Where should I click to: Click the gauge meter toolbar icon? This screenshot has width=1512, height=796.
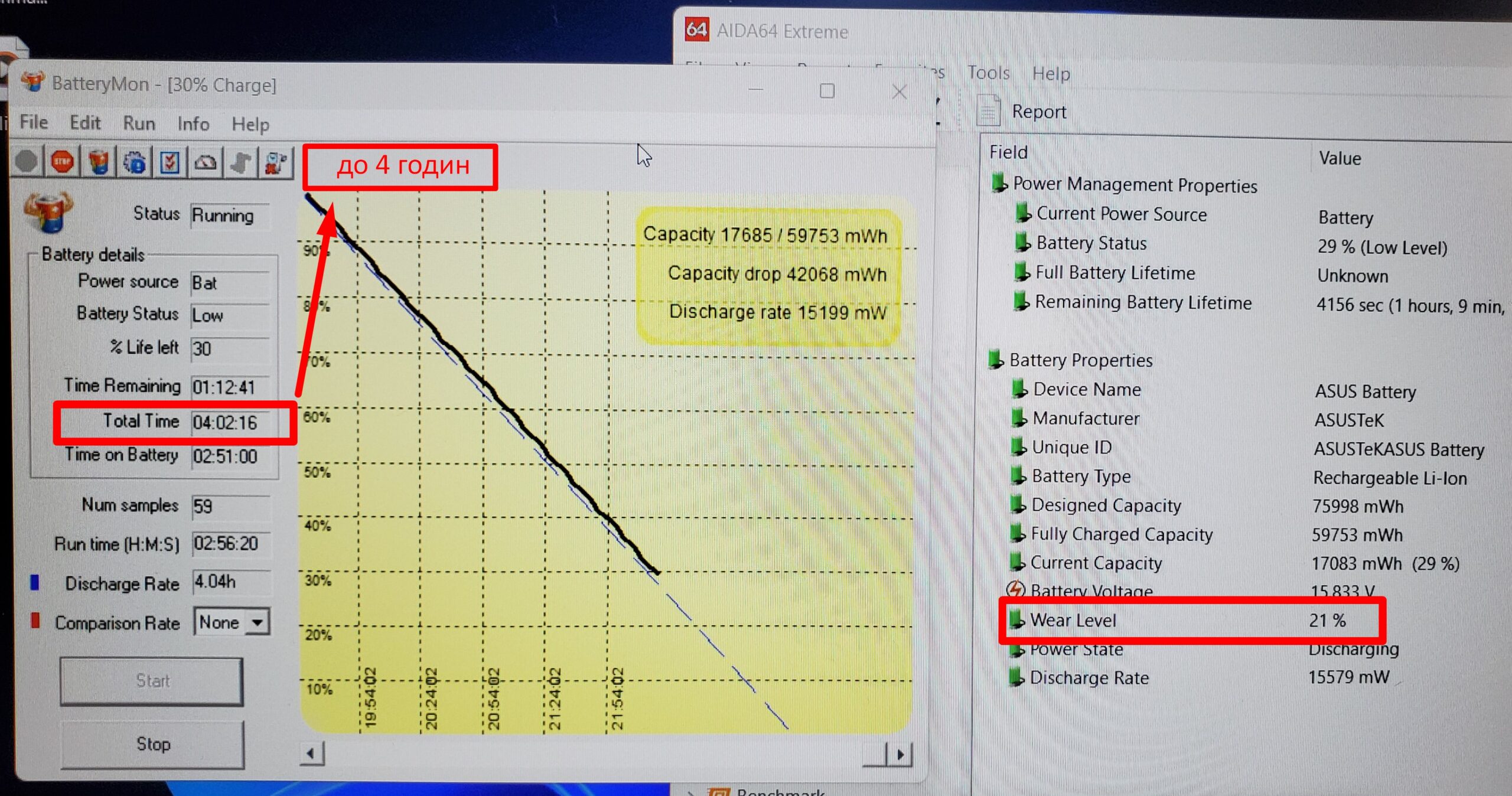(205, 162)
